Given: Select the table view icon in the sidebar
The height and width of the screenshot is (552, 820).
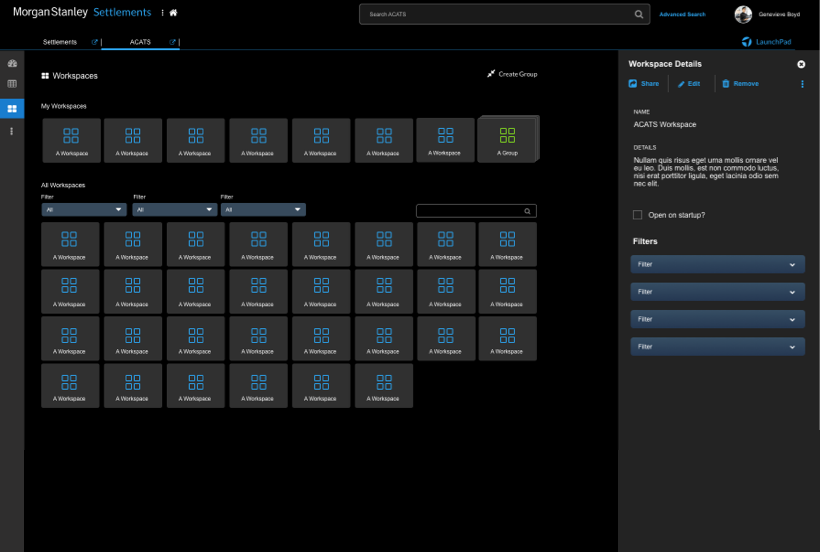Looking at the screenshot, I should (x=12, y=84).
